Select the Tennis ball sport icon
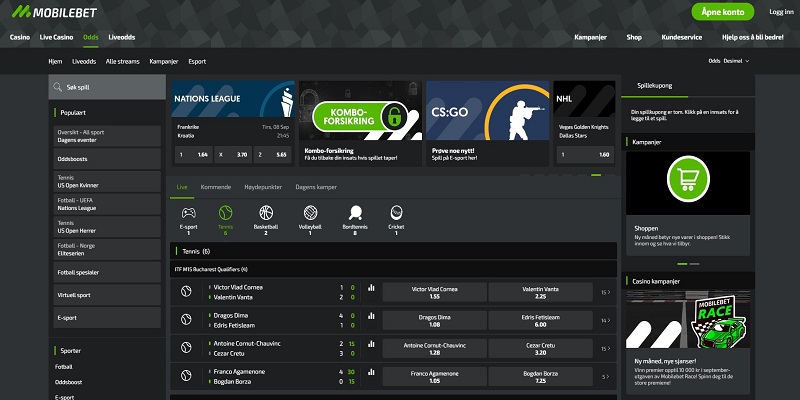800x400 pixels. click(225, 213)
